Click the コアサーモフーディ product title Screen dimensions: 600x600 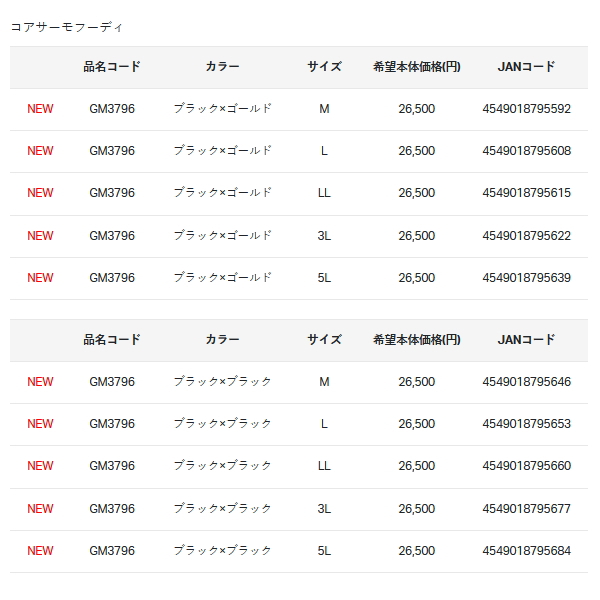coord(67,27)
